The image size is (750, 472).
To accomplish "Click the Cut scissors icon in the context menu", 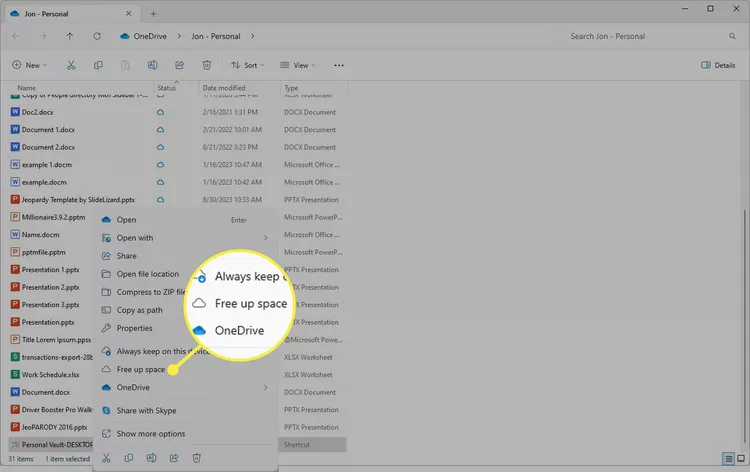I will 105,458.
